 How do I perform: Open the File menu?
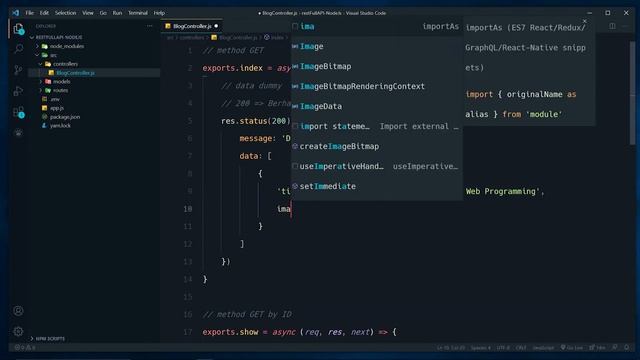pyautogui.click(x=29, y=13)
